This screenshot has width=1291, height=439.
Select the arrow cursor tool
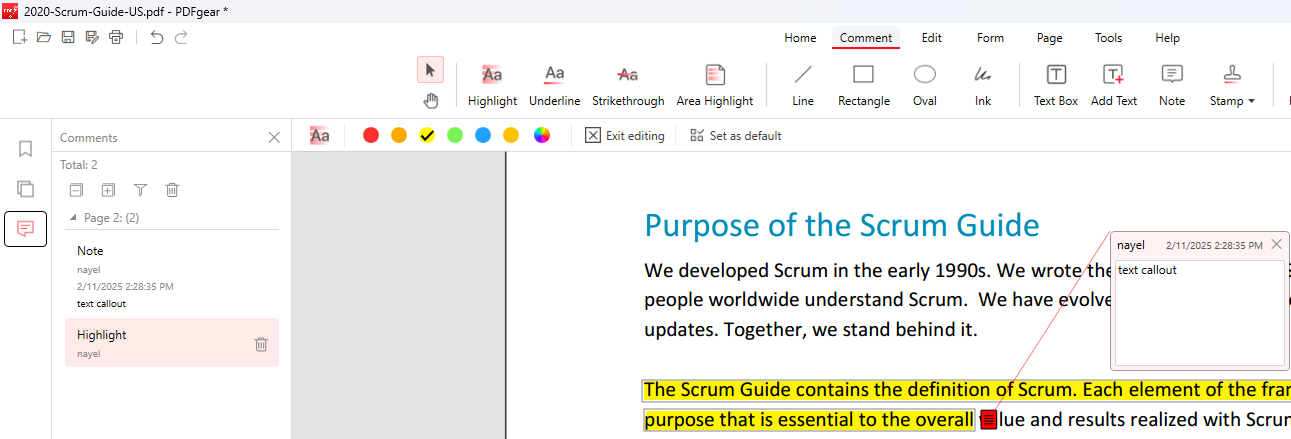tap(430, 70)
